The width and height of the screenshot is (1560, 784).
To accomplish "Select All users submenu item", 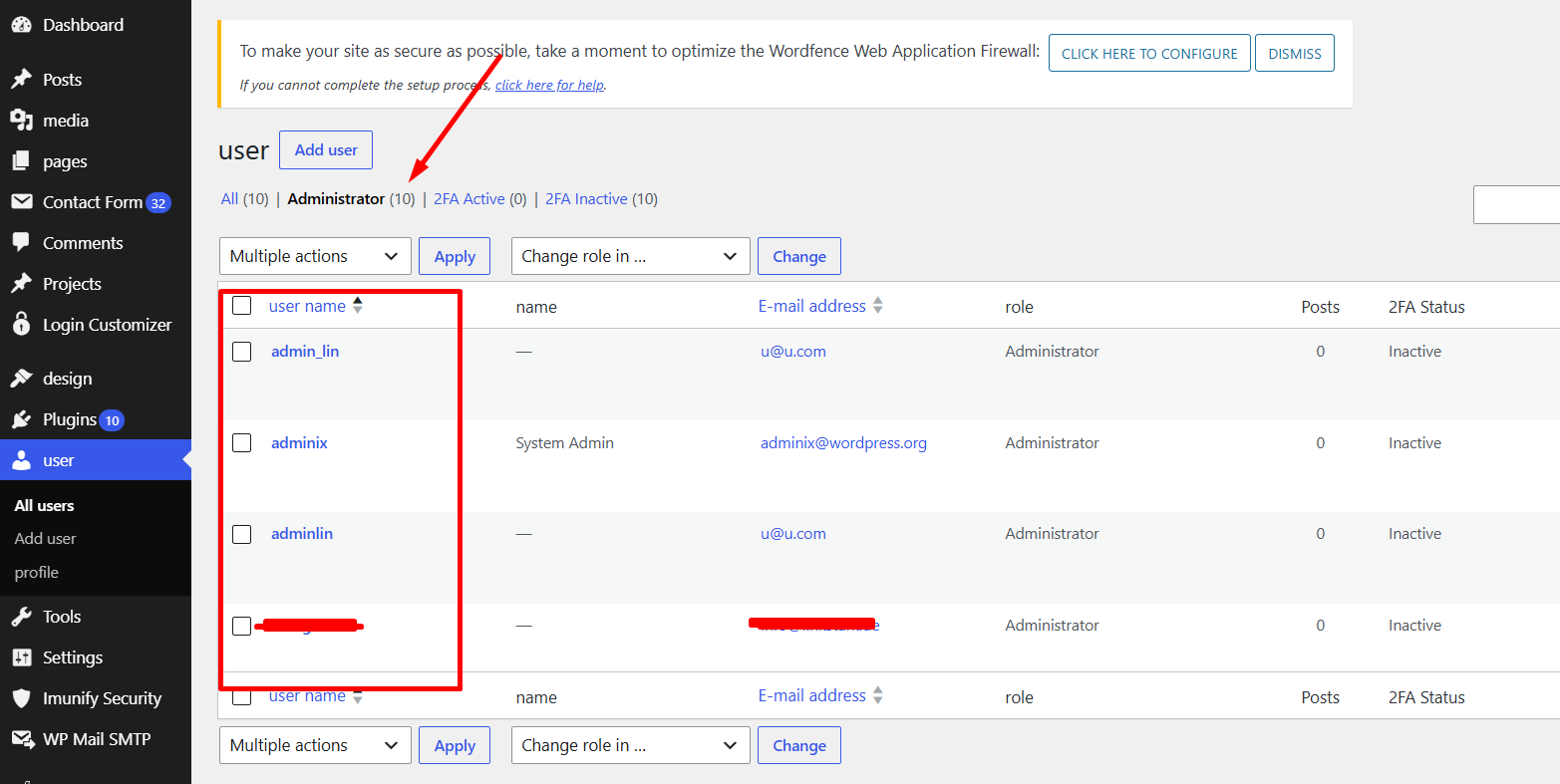I will coord(44,506).
